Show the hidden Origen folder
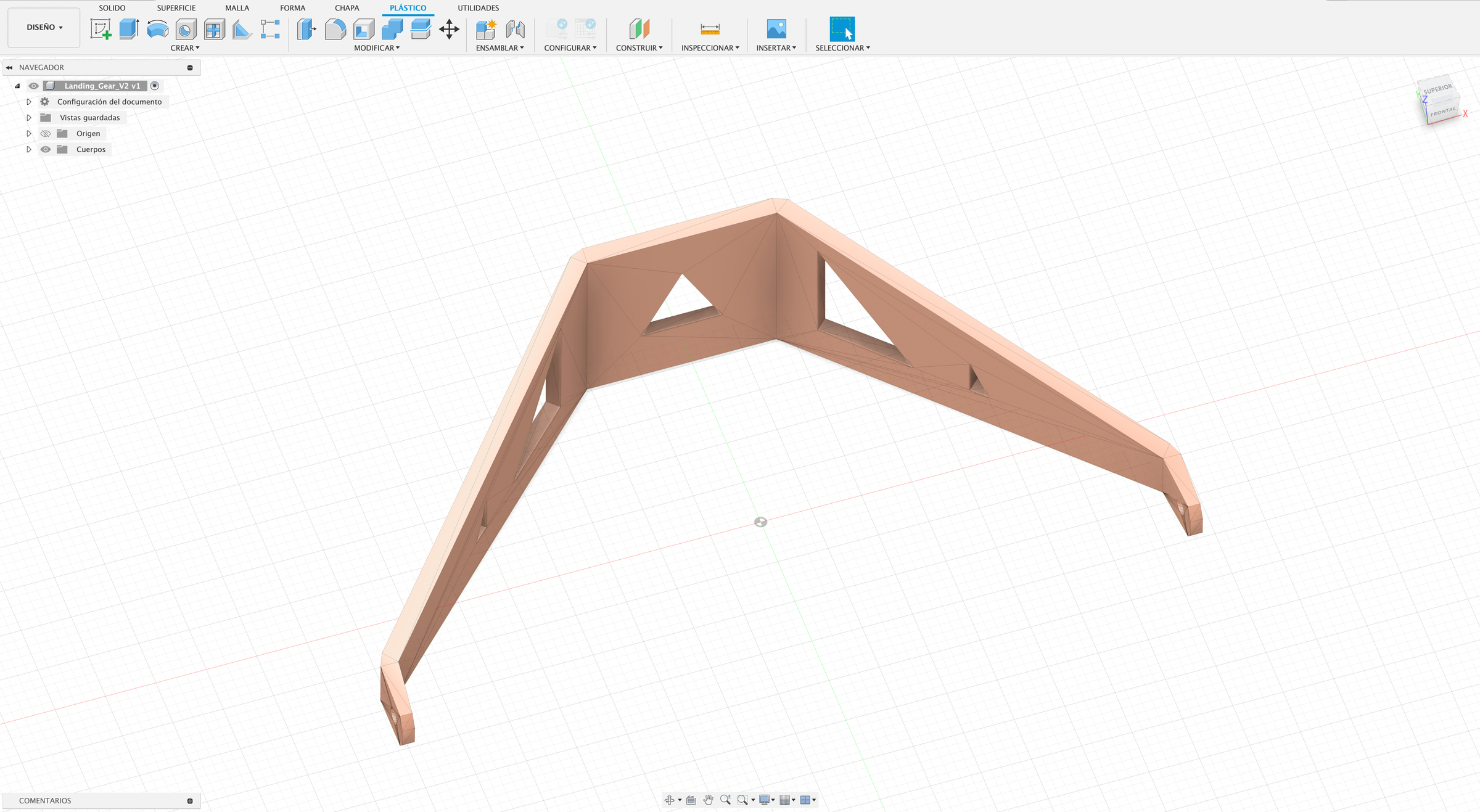The height and width of the screenshot is (812, 1480). pos(46,133)
